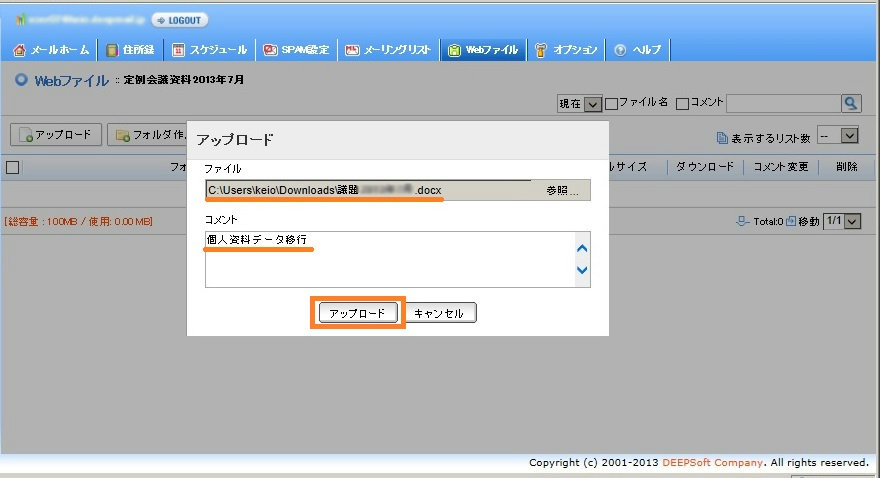Toggle the select-all checkbox in list header
The image size is (880, 478).
pos(12,167)
